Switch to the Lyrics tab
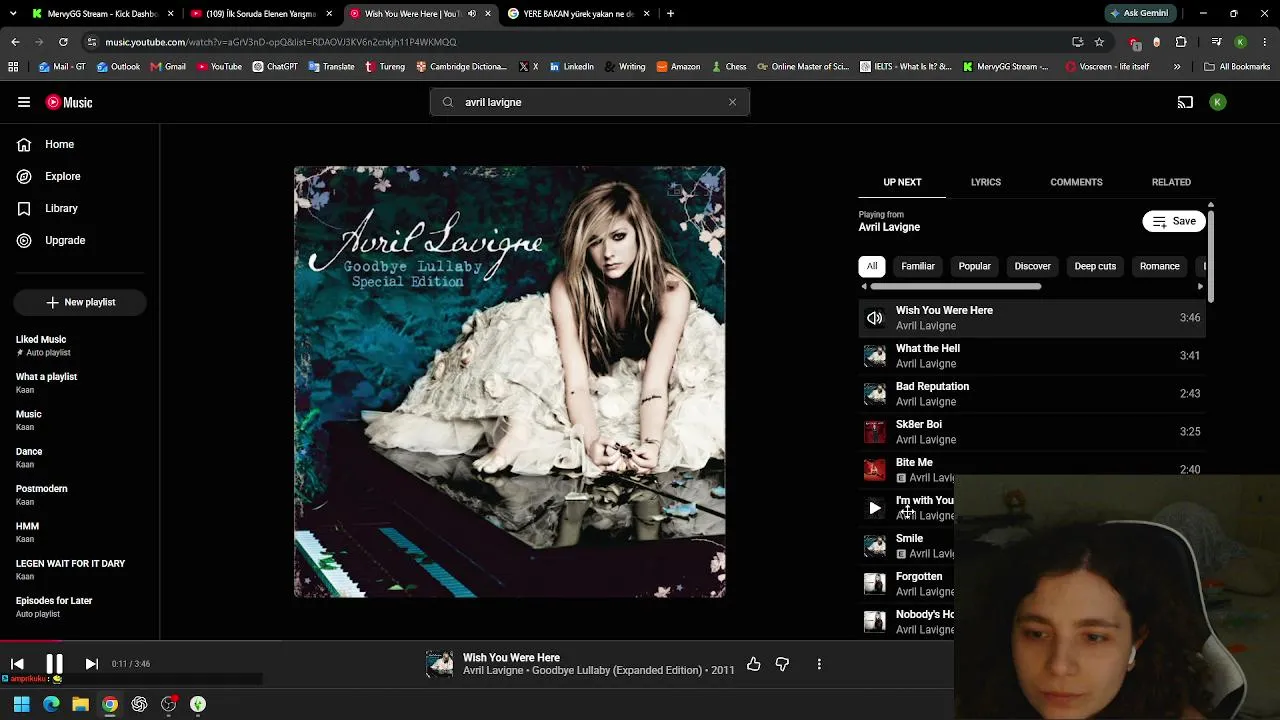 pyautogui.click(x=986, y=182)
